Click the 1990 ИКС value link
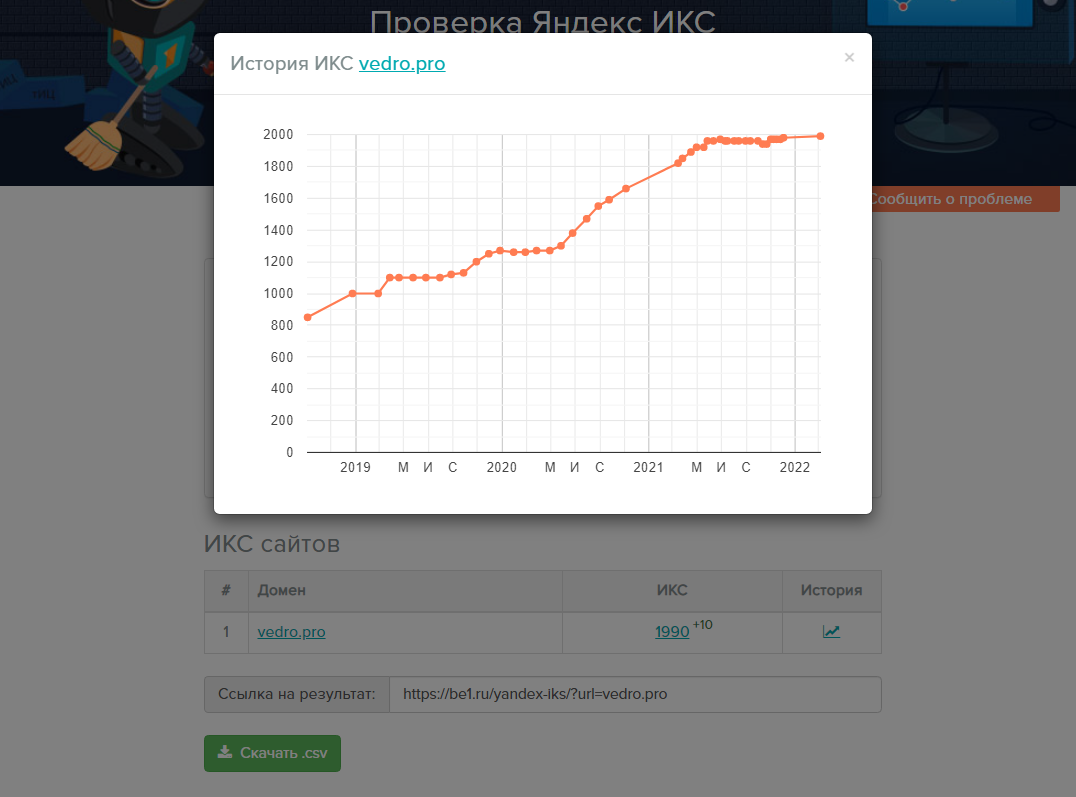1076x797 pixels. pos(672,632)
